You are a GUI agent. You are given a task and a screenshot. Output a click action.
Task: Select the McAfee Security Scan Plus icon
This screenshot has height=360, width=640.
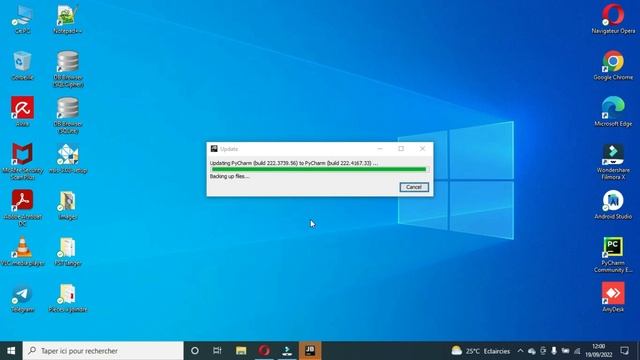pyautogui.click(x=22, y=162)
